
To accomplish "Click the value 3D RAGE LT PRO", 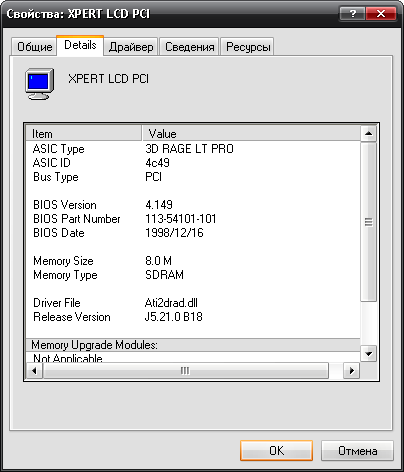I will 189,149.
